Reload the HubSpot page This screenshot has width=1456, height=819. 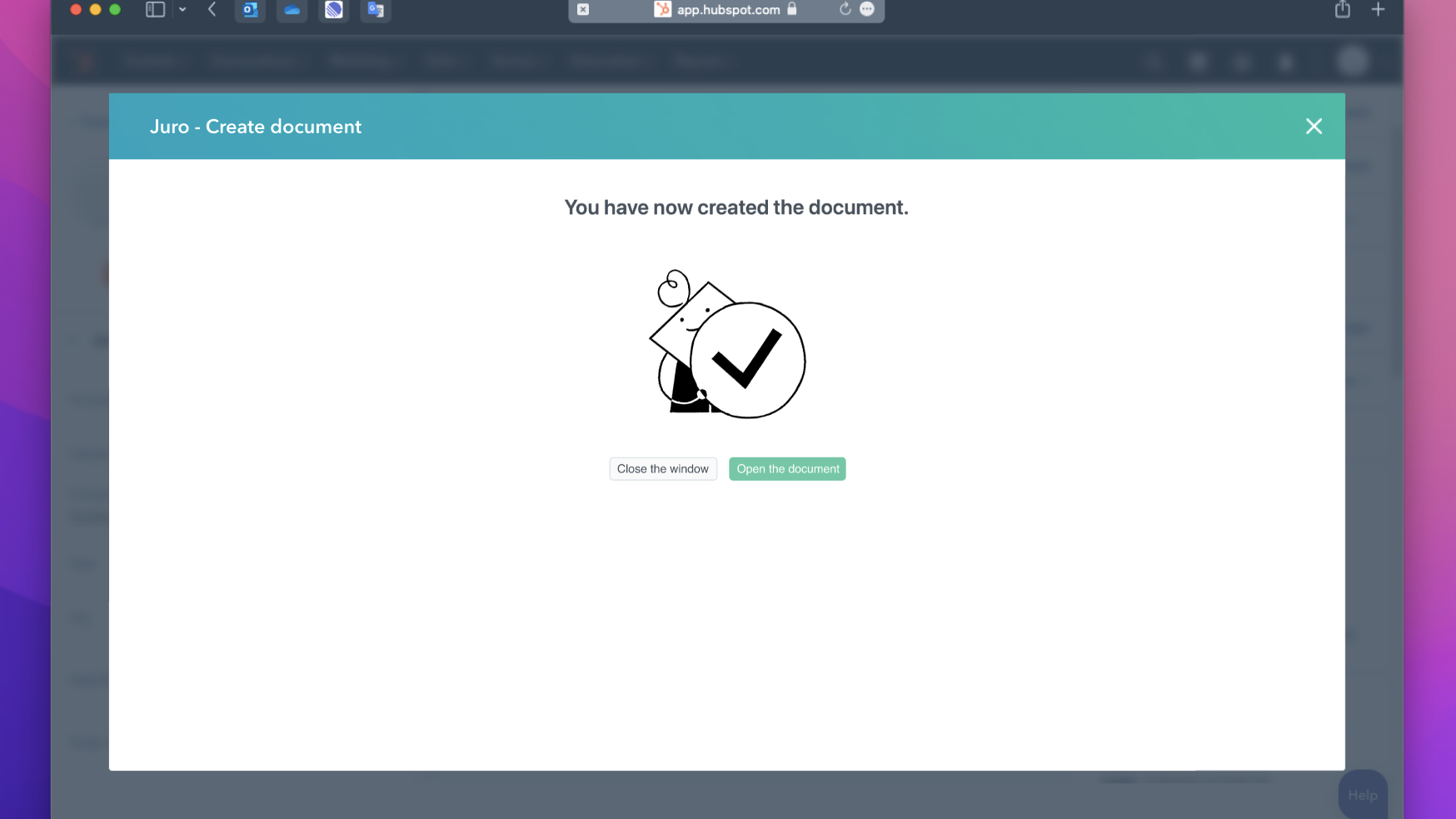point(845,9)
